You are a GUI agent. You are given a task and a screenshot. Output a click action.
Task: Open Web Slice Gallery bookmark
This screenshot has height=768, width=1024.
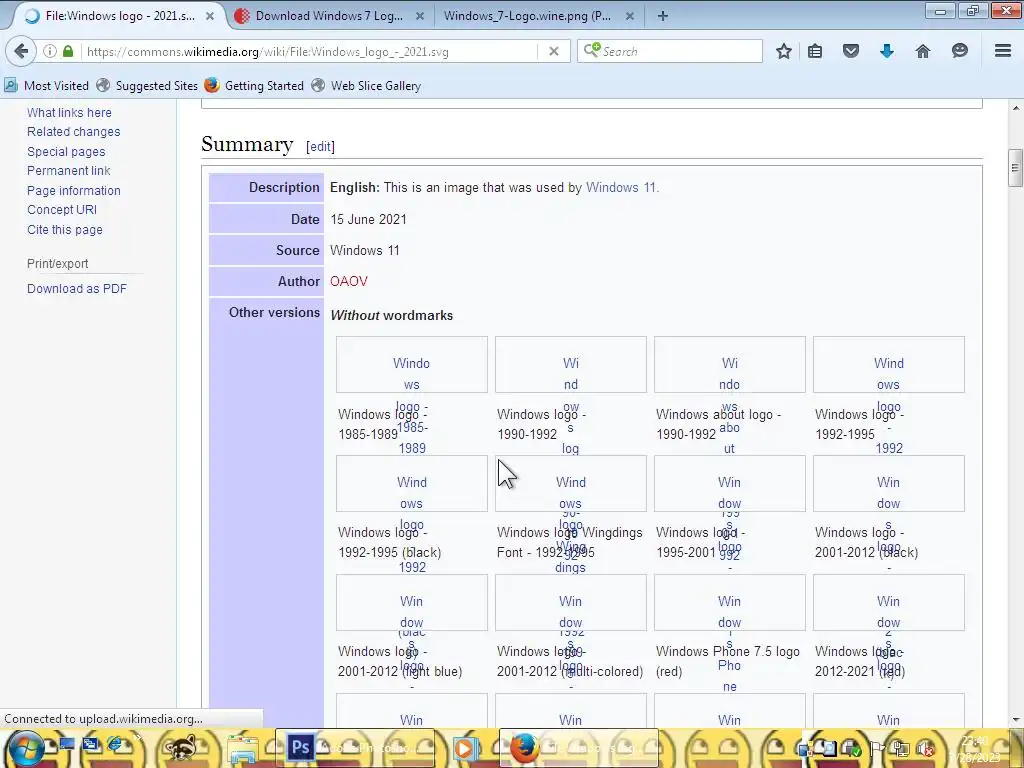pos(366,86)
